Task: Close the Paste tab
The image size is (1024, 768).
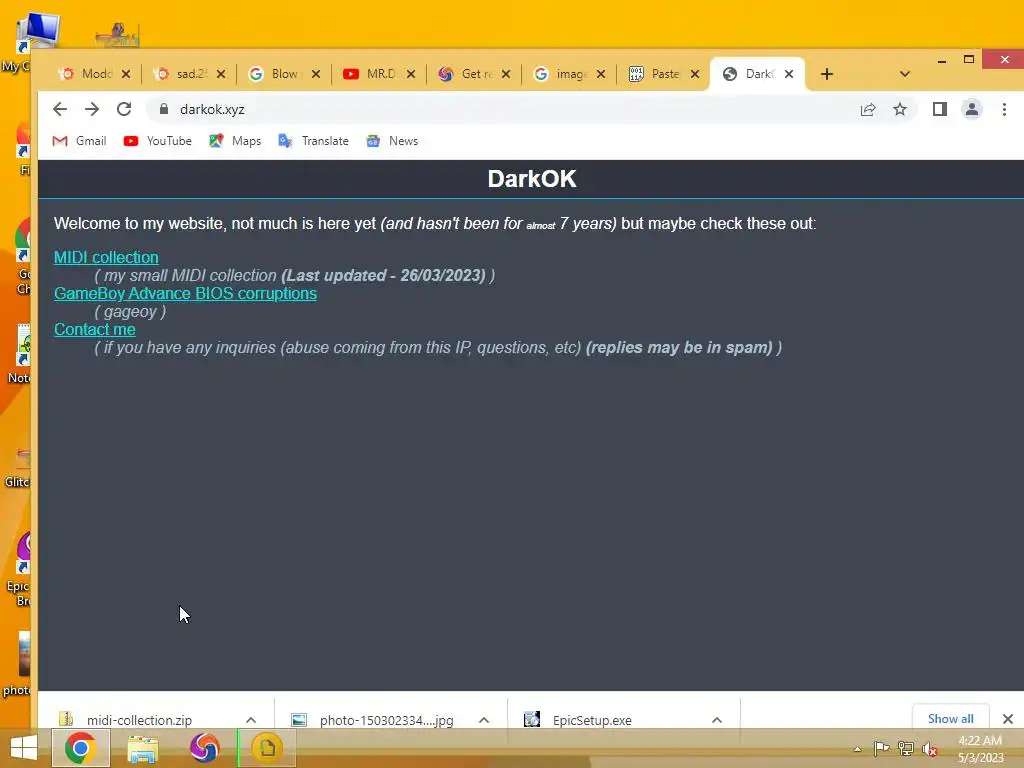Action: point(696,74)
